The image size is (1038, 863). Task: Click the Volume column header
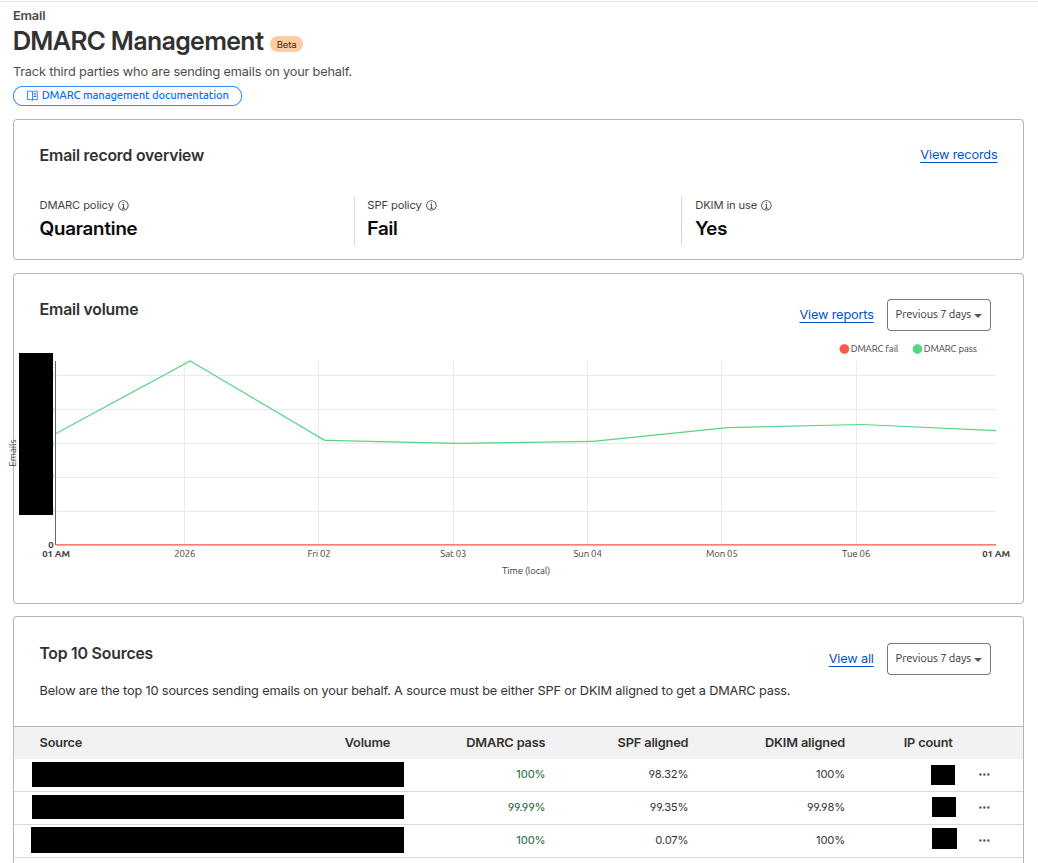click(x=367, y=743)
